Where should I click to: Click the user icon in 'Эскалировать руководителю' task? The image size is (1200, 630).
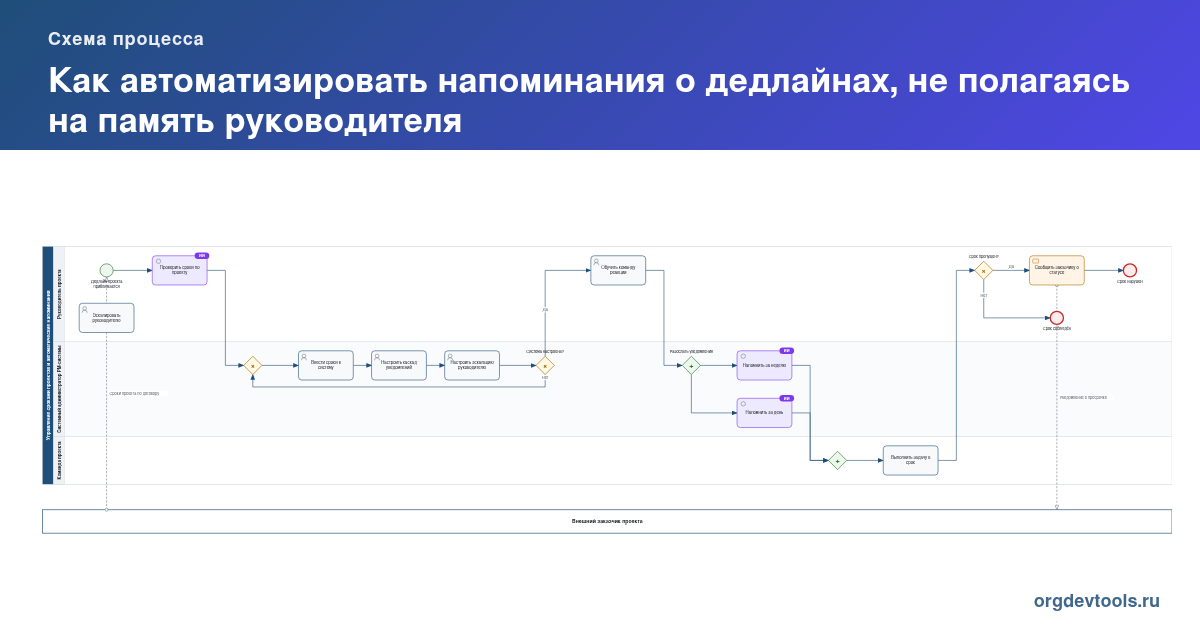point(85,309)
